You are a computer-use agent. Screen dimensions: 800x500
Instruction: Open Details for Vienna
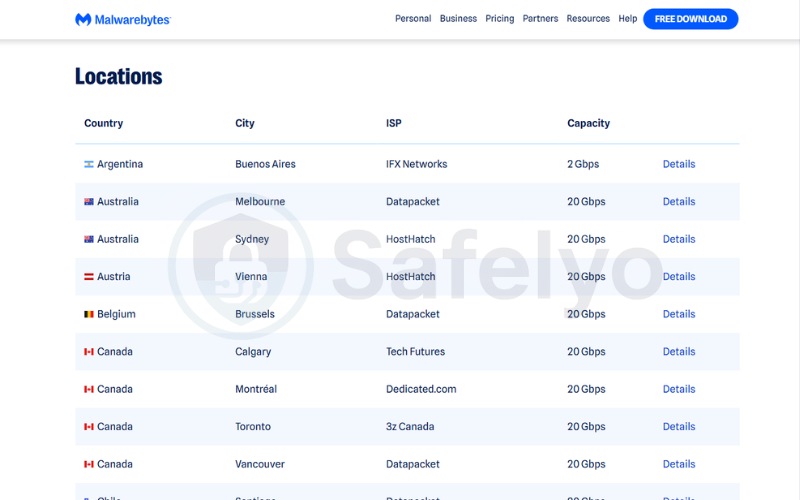pos(679,277)
